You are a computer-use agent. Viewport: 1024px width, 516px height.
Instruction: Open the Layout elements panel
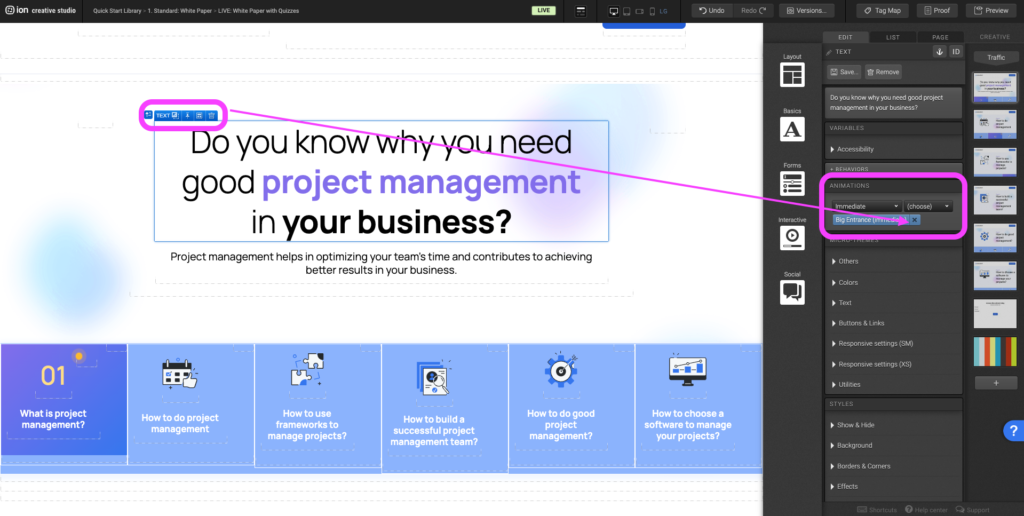[x=792, y=75]
